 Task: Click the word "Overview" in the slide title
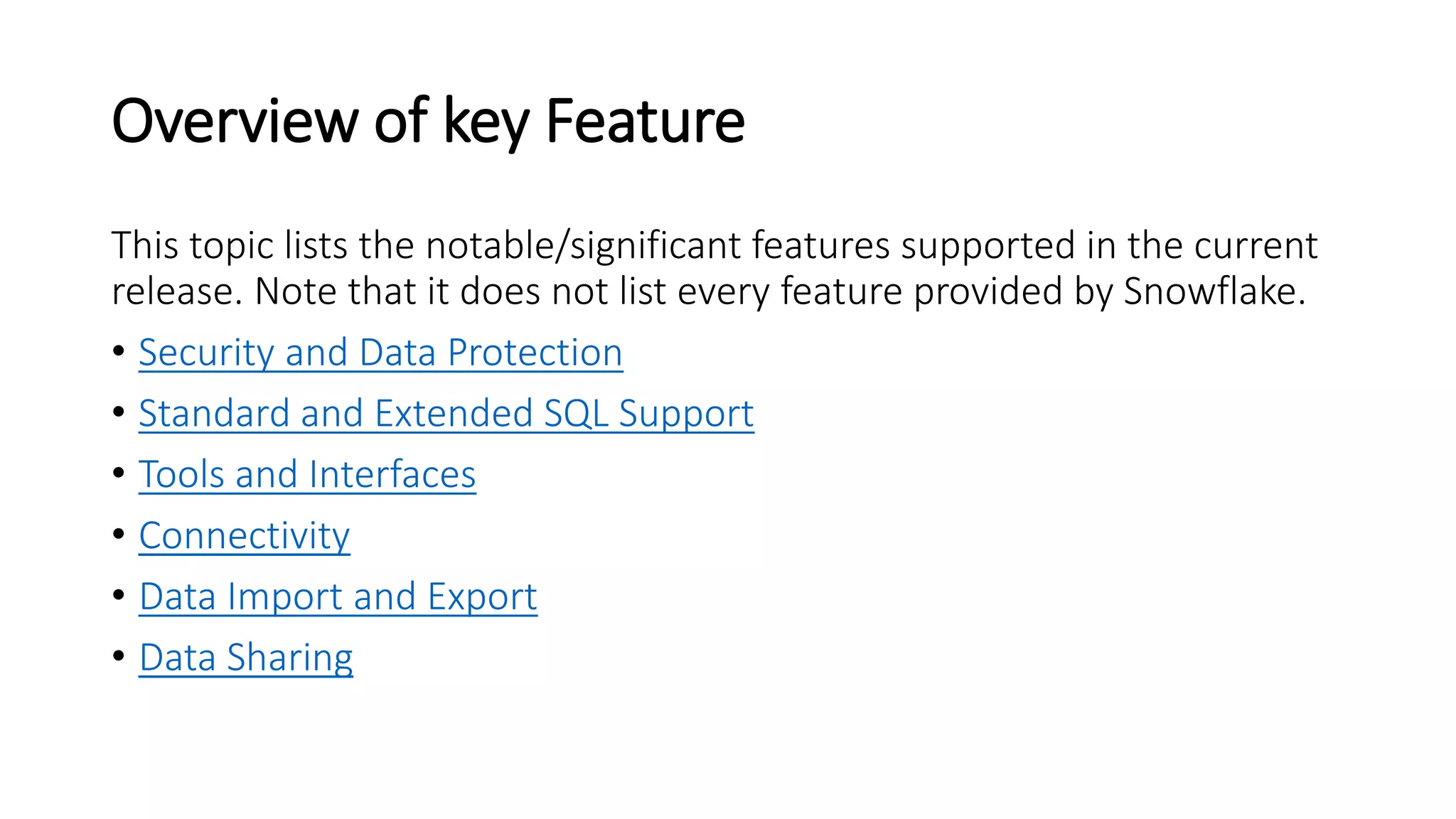[235, 121]
